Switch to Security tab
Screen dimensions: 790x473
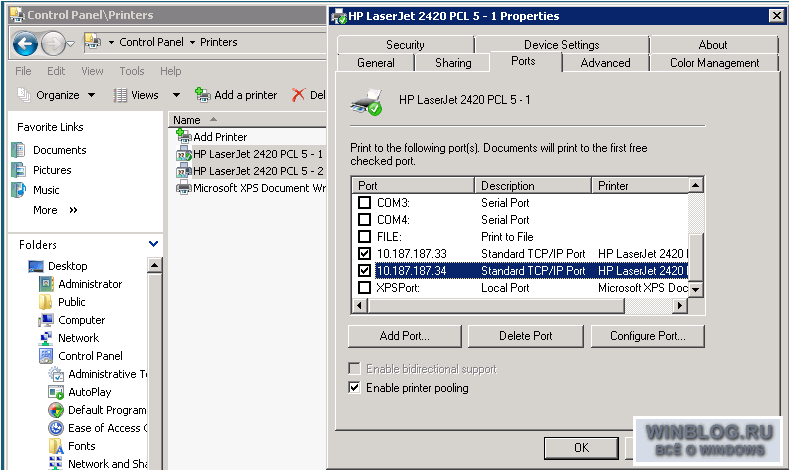[x=405, y=45]
